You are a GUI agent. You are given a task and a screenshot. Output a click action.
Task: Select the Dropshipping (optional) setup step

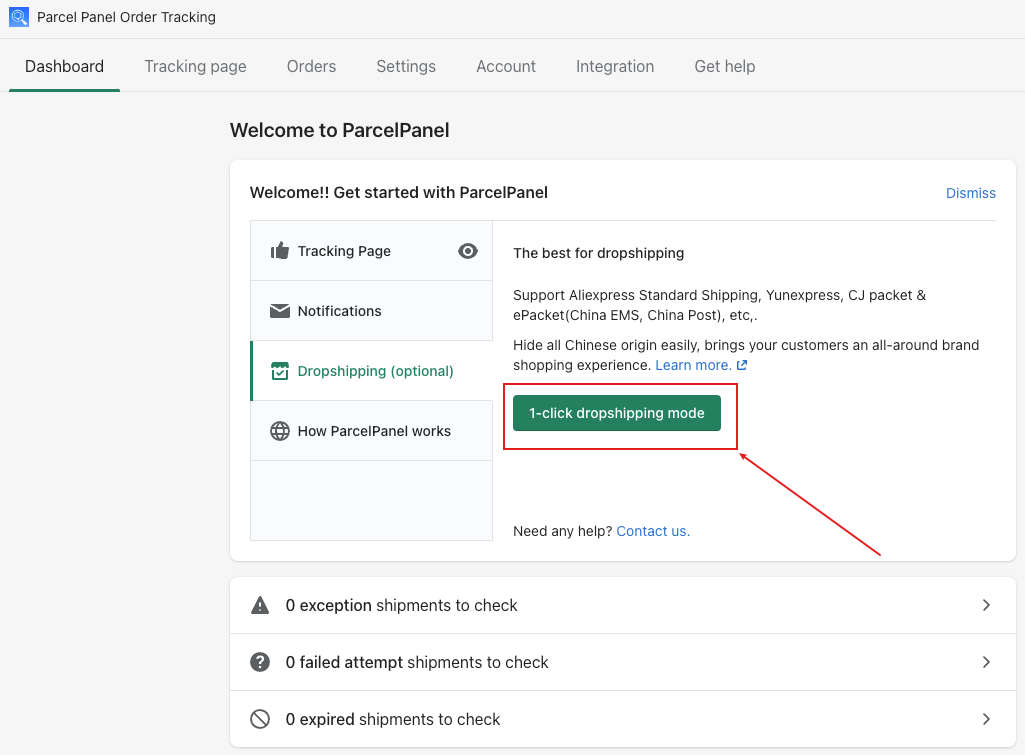click(x=371, y=371)
